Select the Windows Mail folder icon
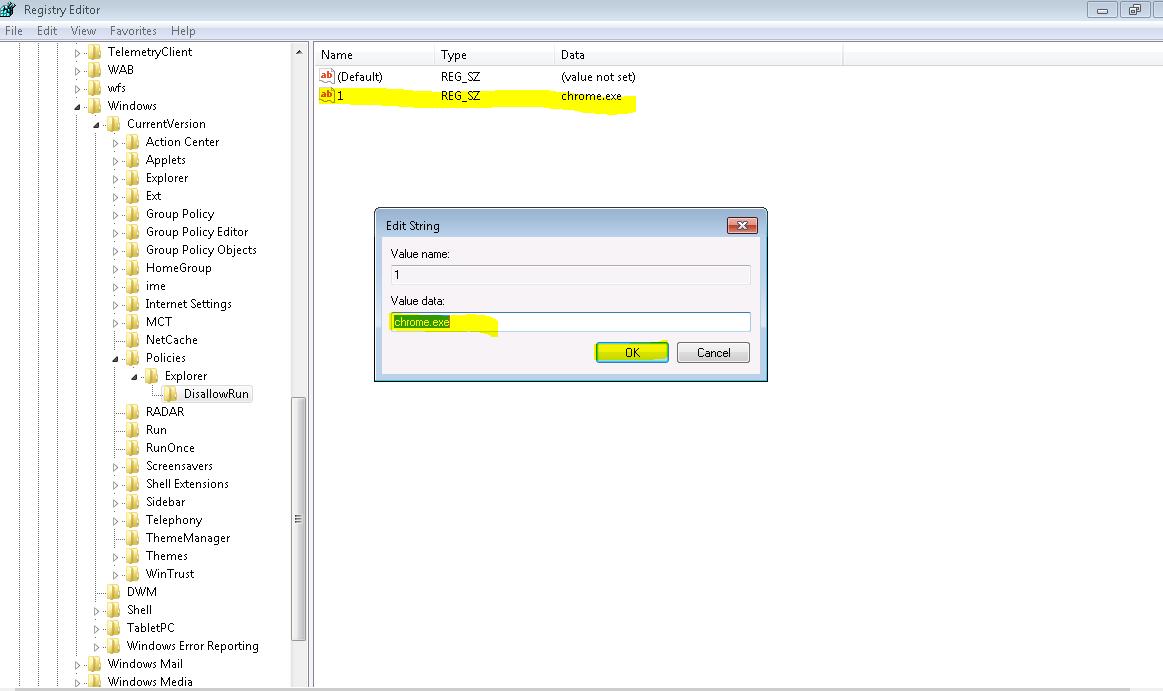The height and width of the screenshot is (691, 1163). (x=94, y=664)
